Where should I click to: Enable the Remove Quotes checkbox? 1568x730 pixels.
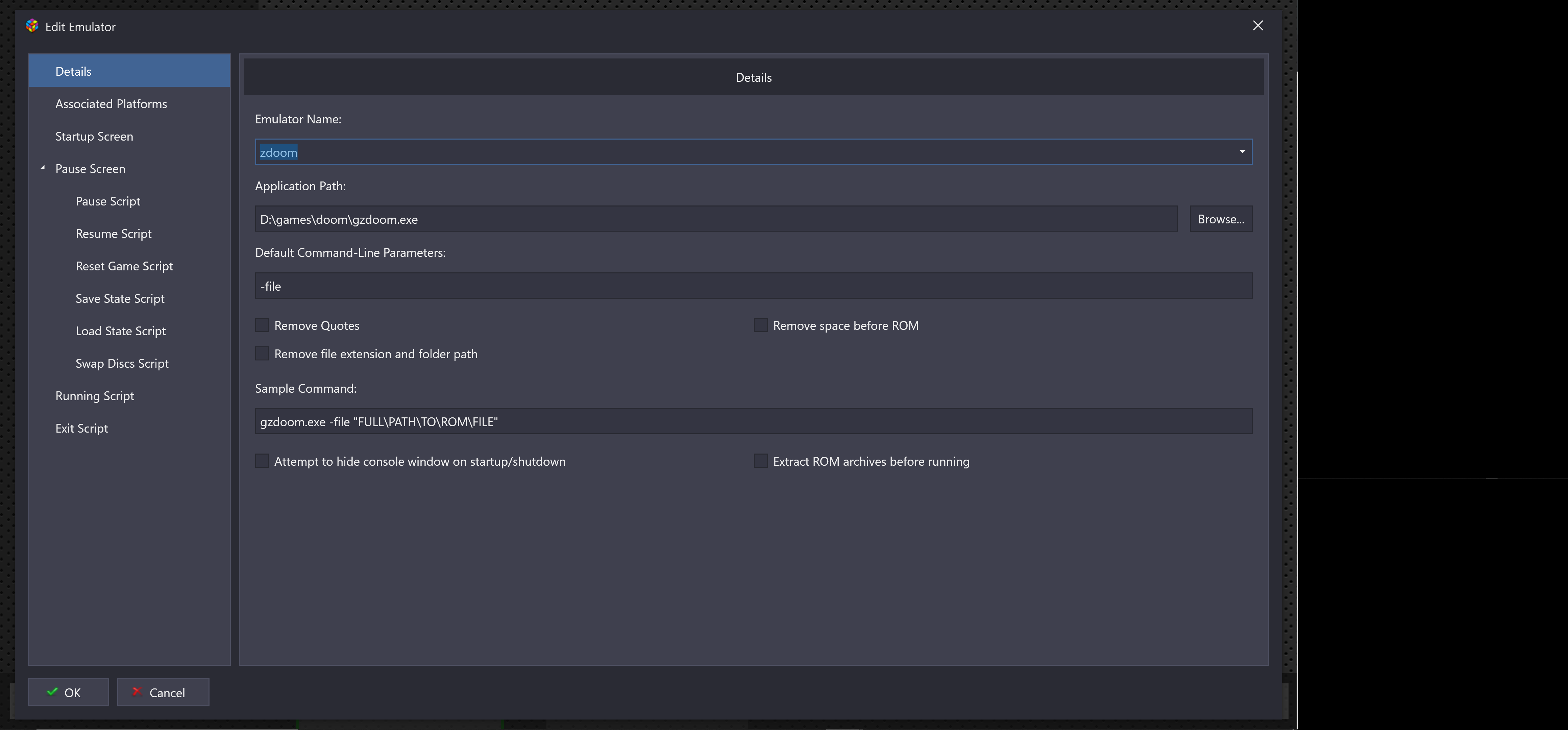[x=262, y=325]
